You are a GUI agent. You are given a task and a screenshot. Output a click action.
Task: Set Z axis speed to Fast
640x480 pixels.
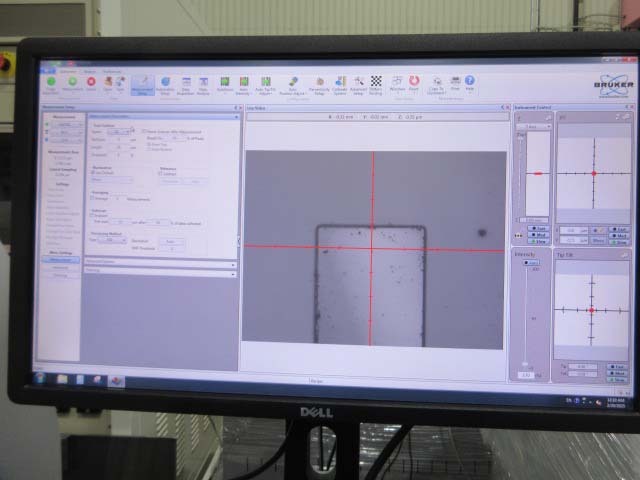(x=539, y=228)
